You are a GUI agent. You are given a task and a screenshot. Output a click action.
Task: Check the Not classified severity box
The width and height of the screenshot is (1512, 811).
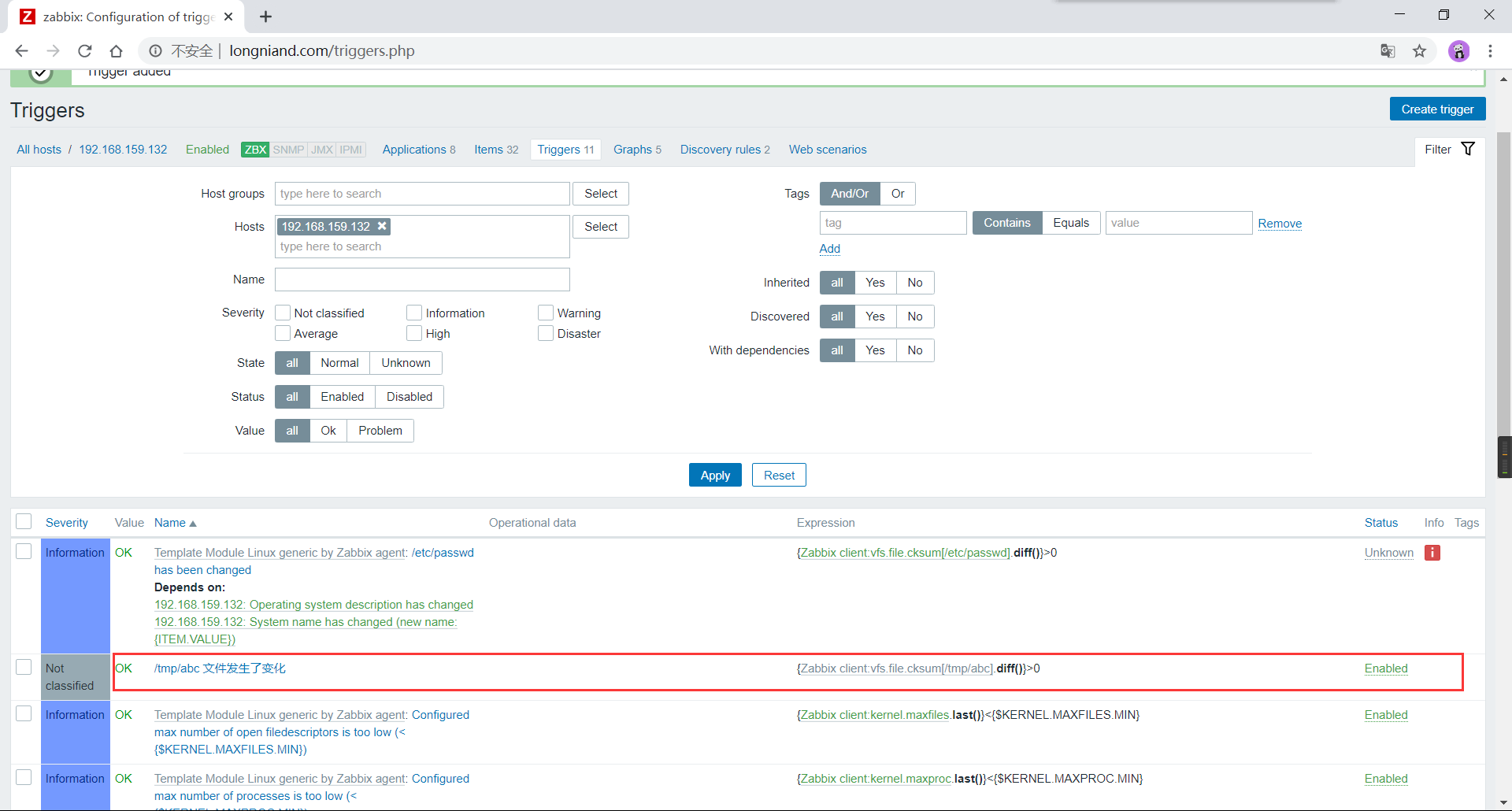(283, 313)
